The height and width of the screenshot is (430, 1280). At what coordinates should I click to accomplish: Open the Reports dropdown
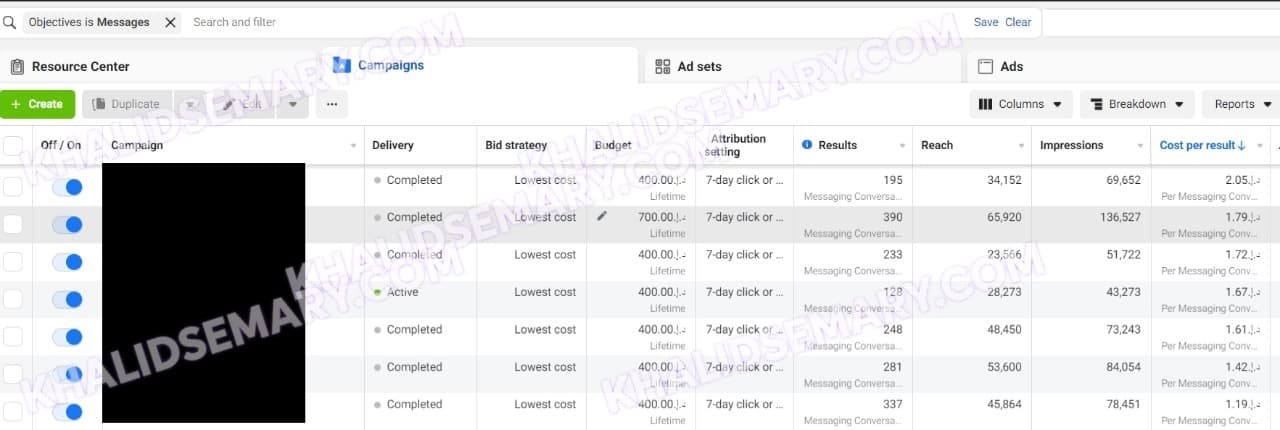(x=1243, y=104)
